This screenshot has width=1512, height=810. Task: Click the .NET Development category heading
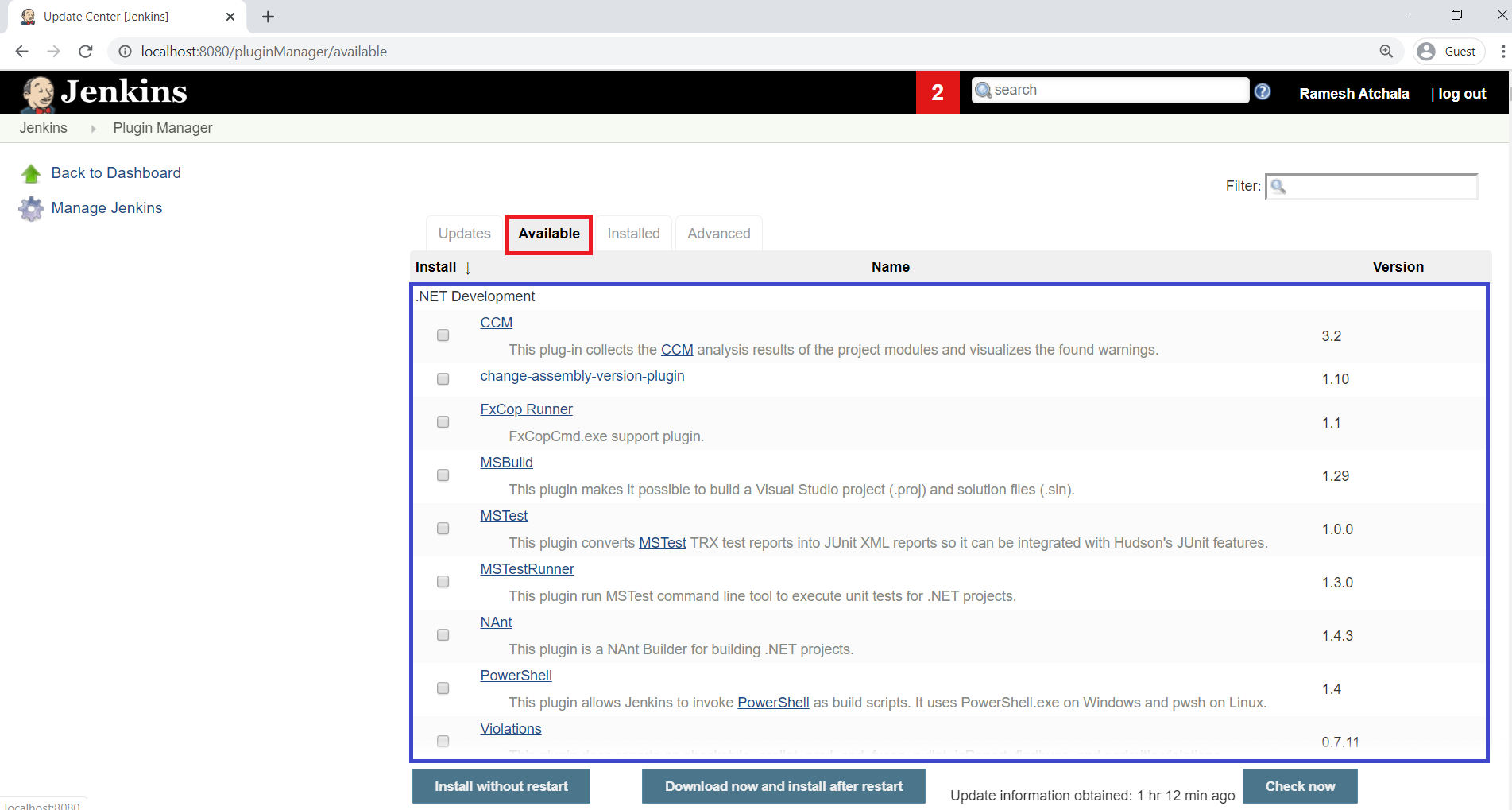pos(475,296)
